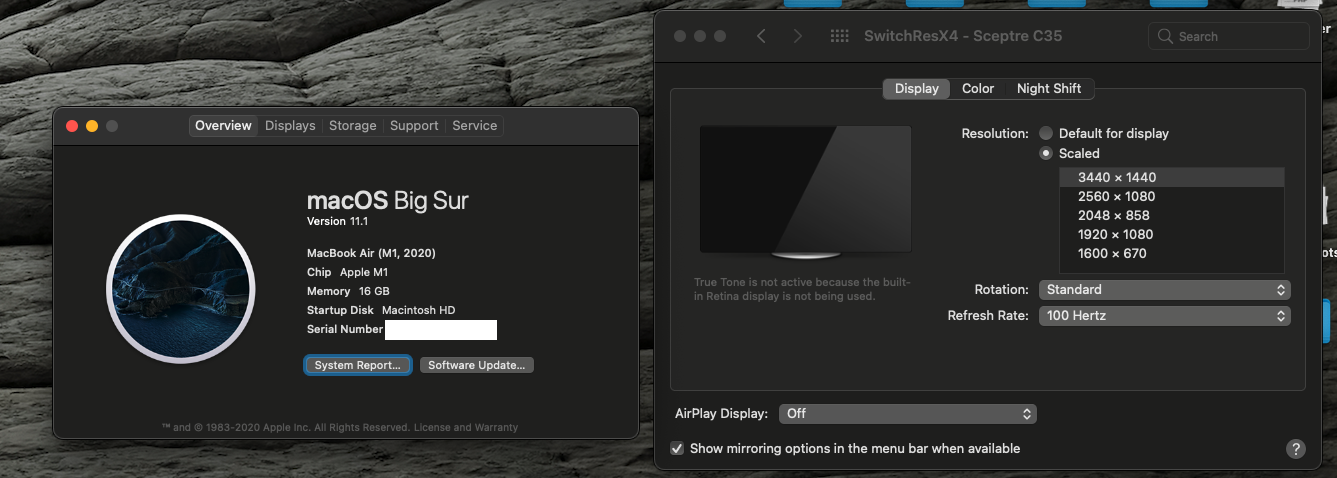Screen dimensions: 1337x478
Task: Open the Refresh Rate dropdown
Action: pos(1164,315)
